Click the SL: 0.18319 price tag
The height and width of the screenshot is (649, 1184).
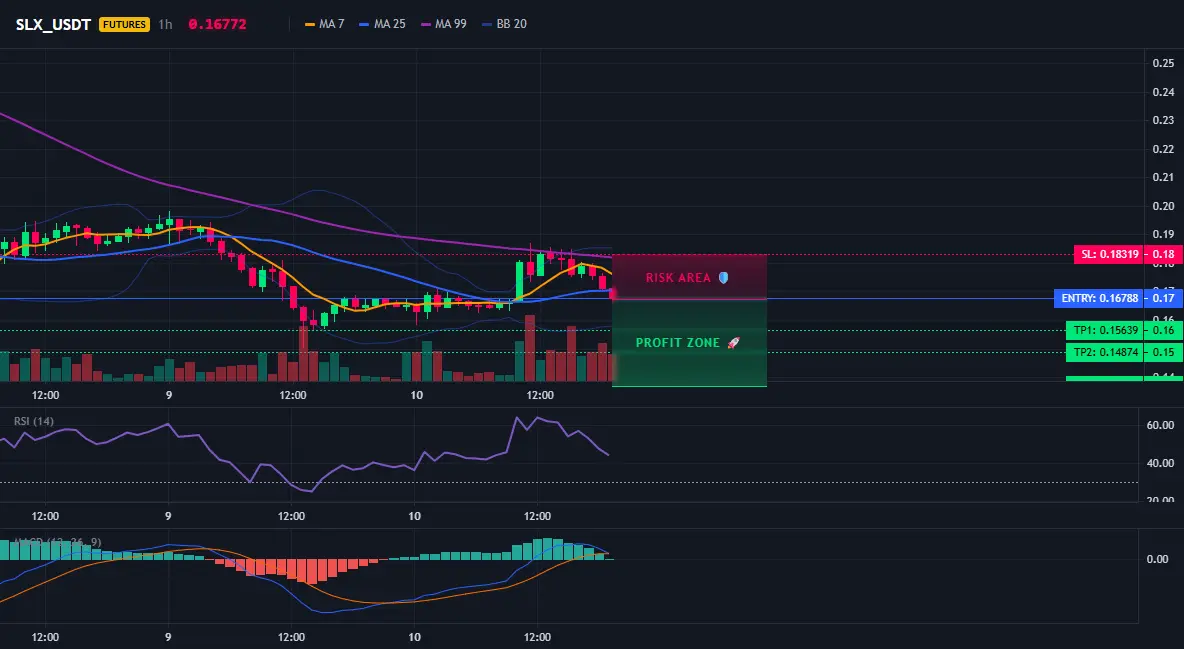pos(1109,255)
